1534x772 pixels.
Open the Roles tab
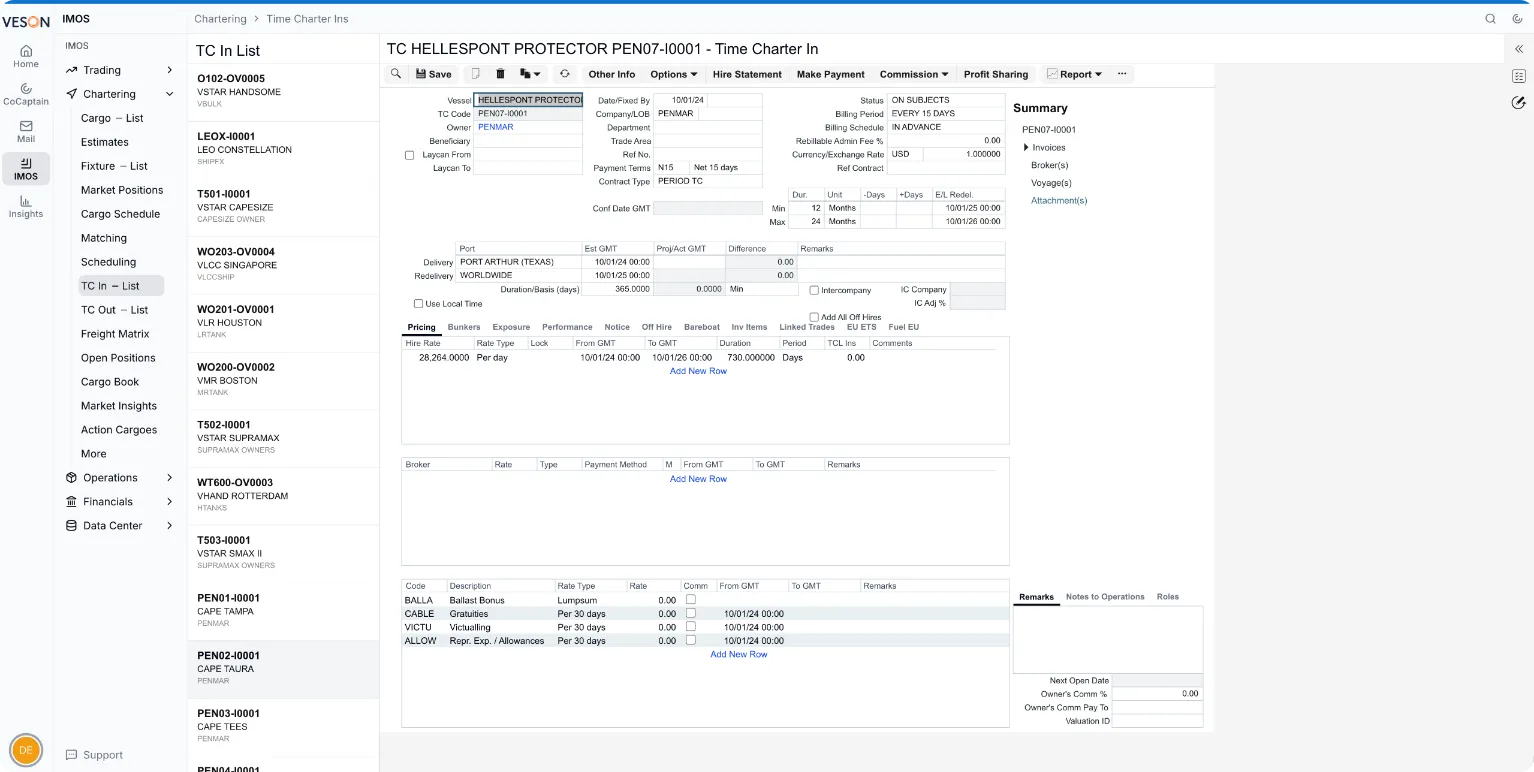1167,597
